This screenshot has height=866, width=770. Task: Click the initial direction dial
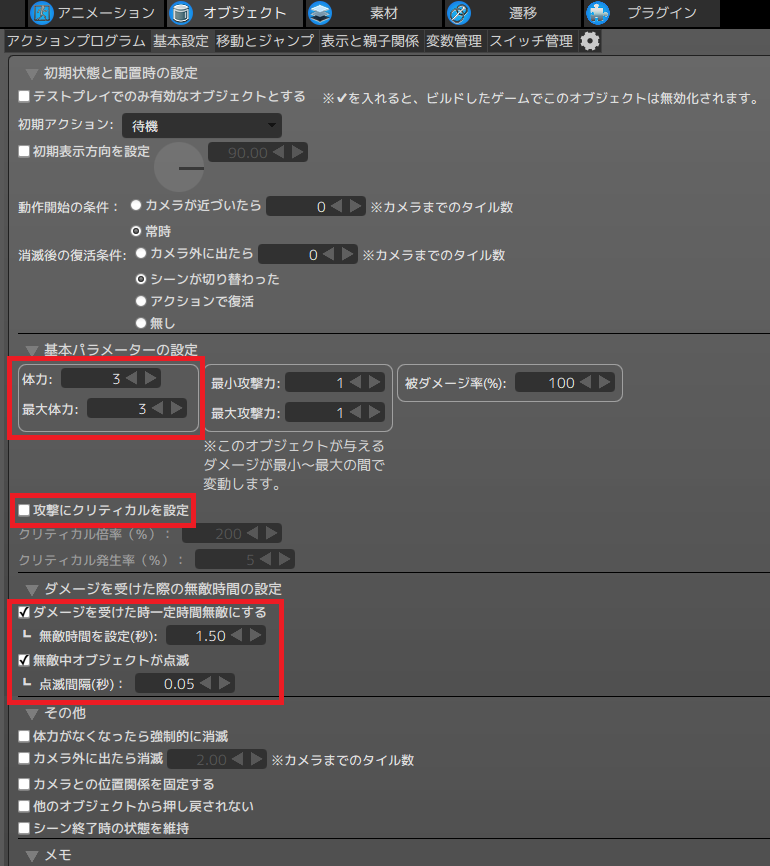(x=179, y=167)
